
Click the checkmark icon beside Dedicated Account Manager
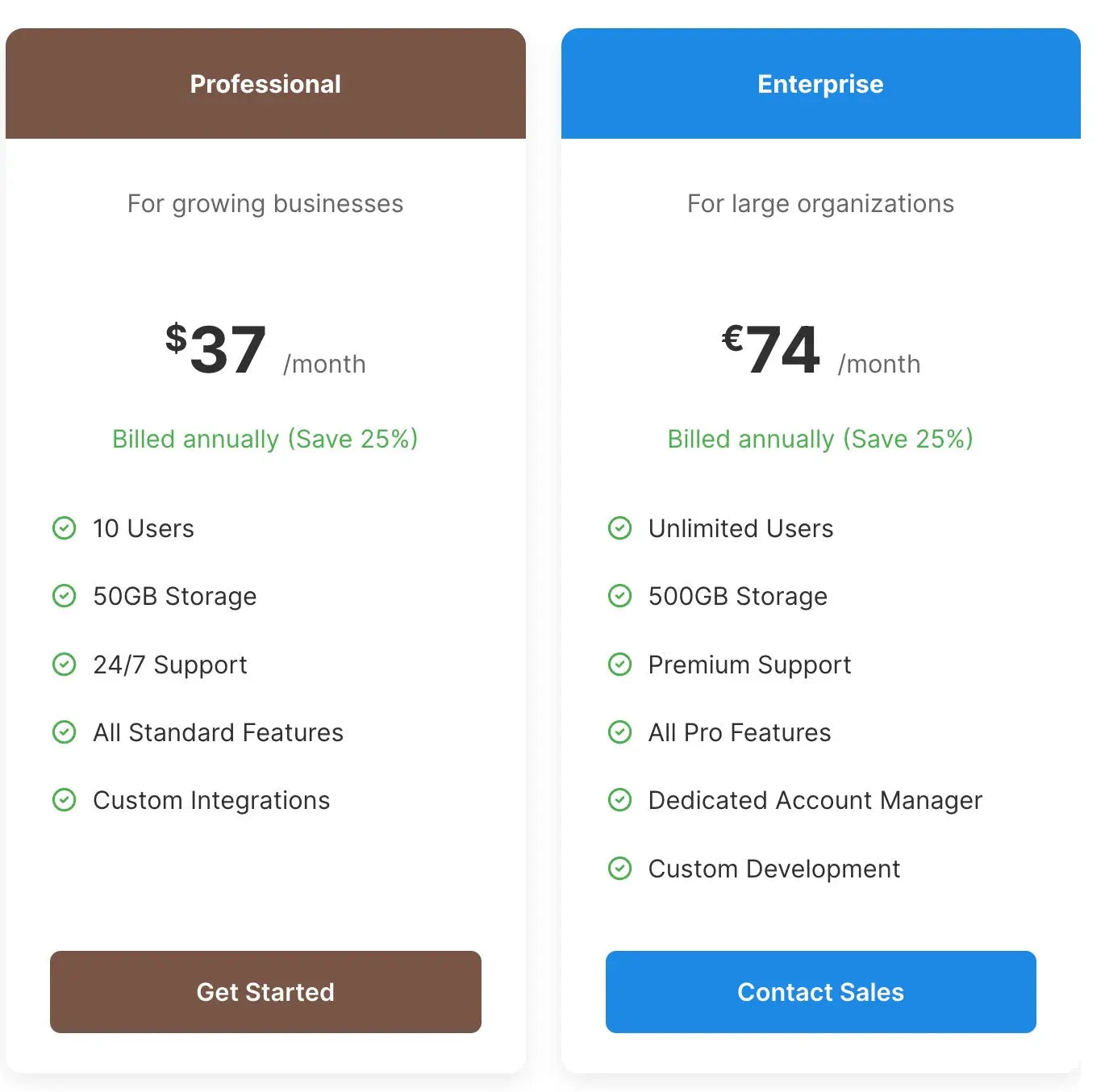(x=619, y=800)
